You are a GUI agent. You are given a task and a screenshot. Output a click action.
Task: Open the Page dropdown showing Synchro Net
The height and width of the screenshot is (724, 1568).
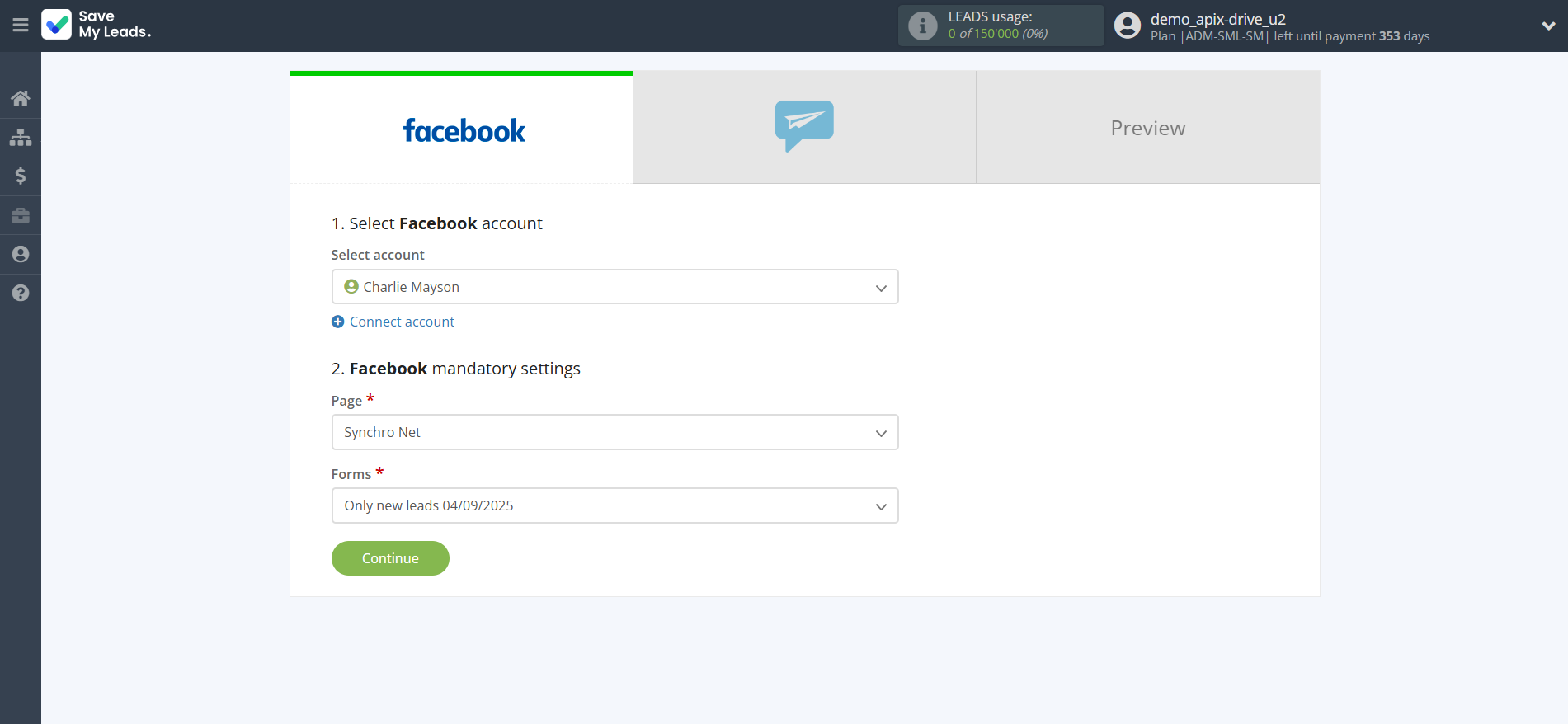point(614,432)
